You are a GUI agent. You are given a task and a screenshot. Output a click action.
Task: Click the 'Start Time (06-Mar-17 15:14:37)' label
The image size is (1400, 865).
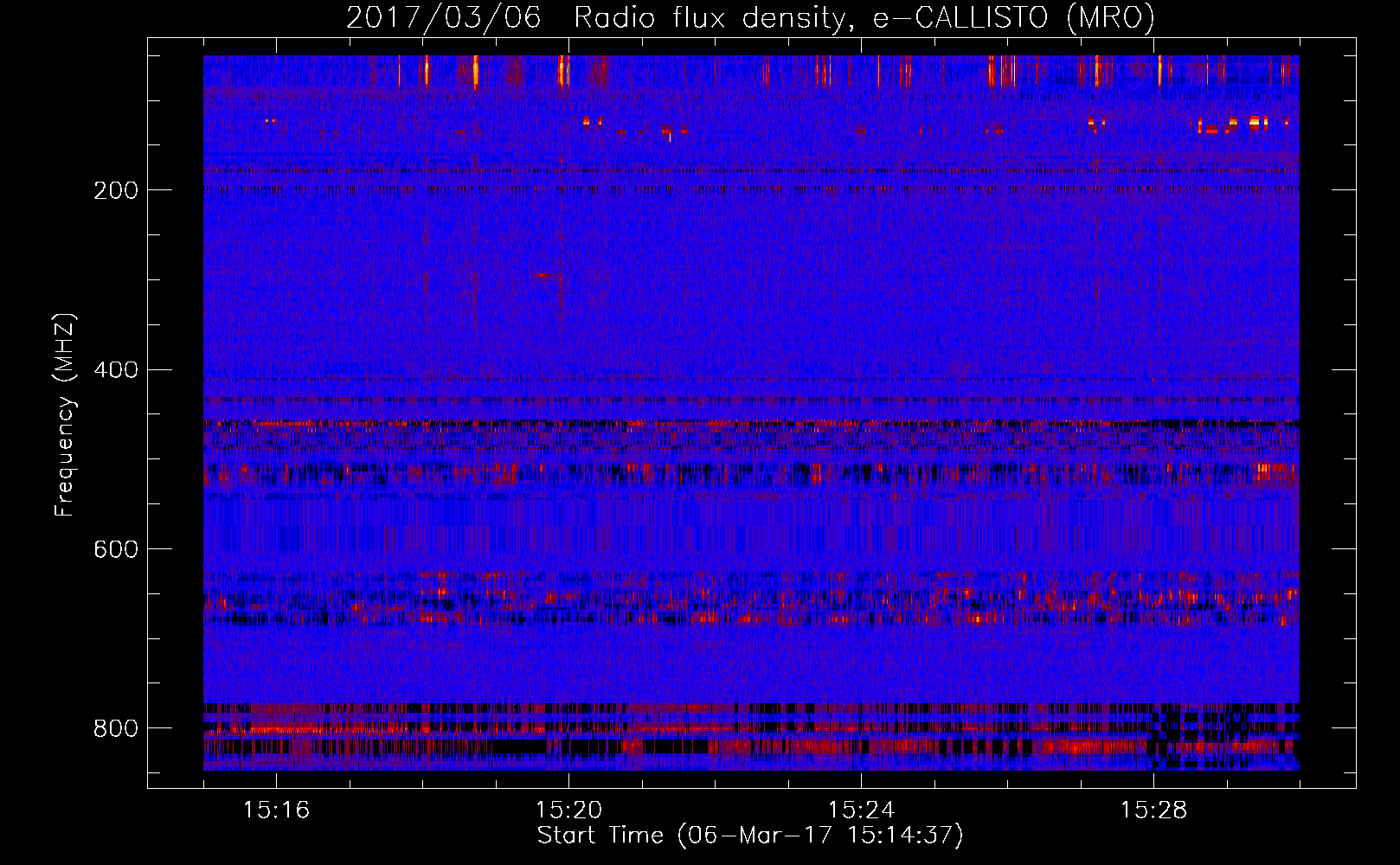pos(750,836)
